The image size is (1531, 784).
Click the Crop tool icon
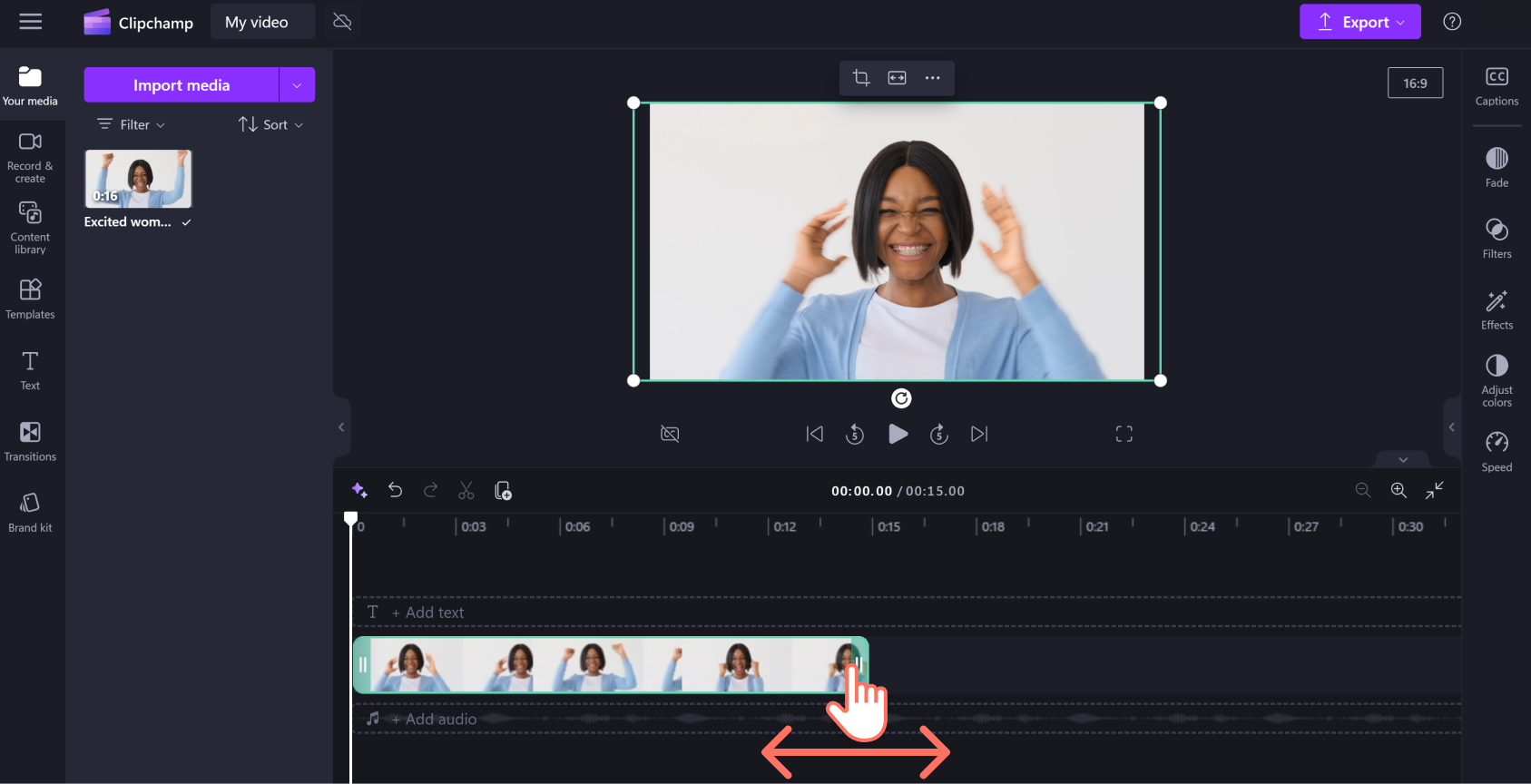861,78
